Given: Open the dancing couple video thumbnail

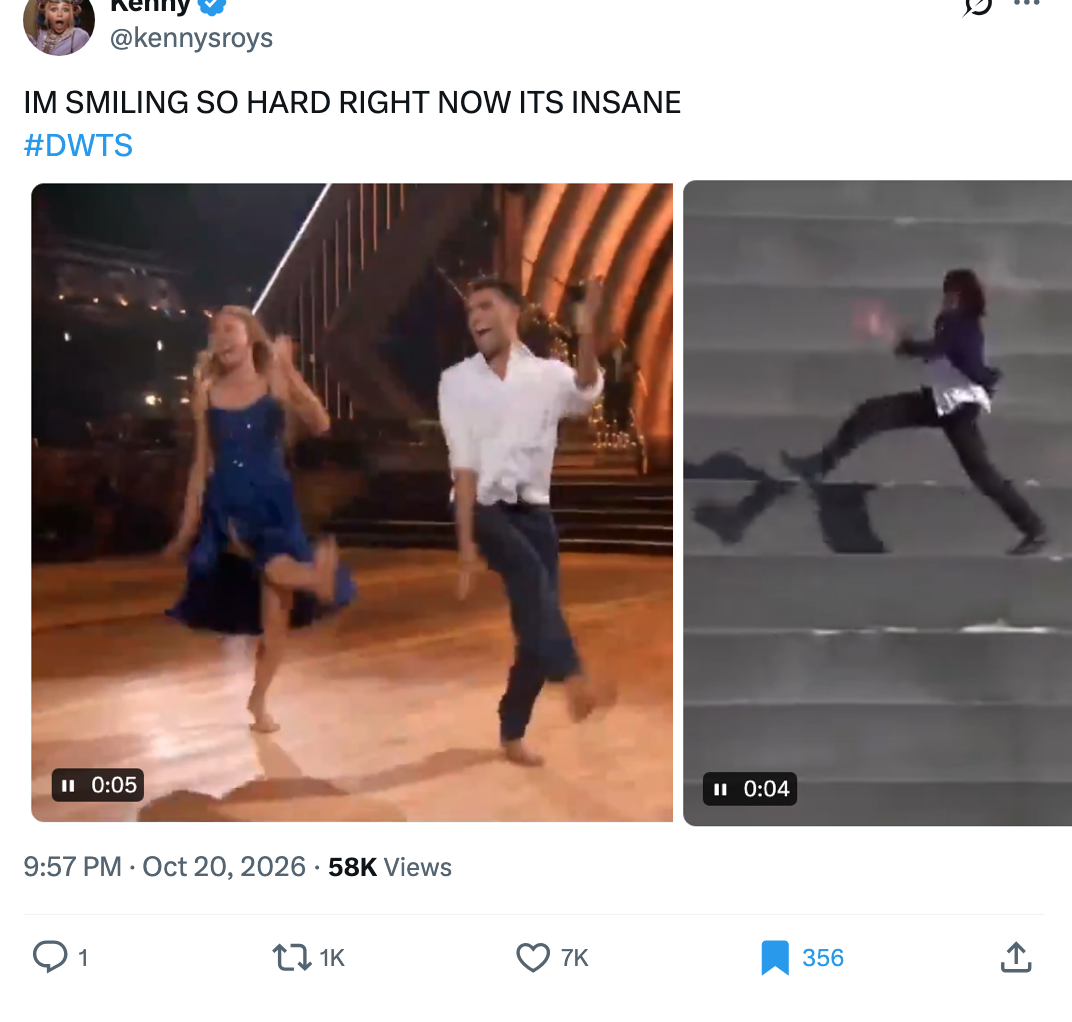Looking at the screenshot, I should click(352, 502).
